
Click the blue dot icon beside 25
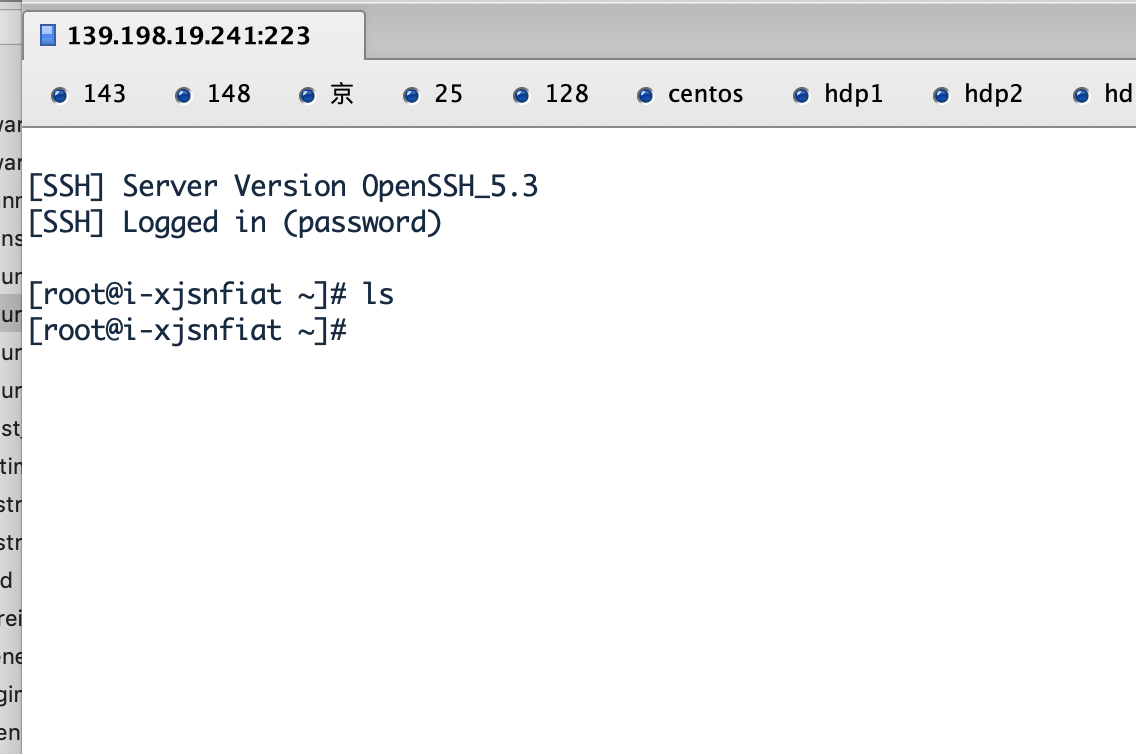point(411,95)
